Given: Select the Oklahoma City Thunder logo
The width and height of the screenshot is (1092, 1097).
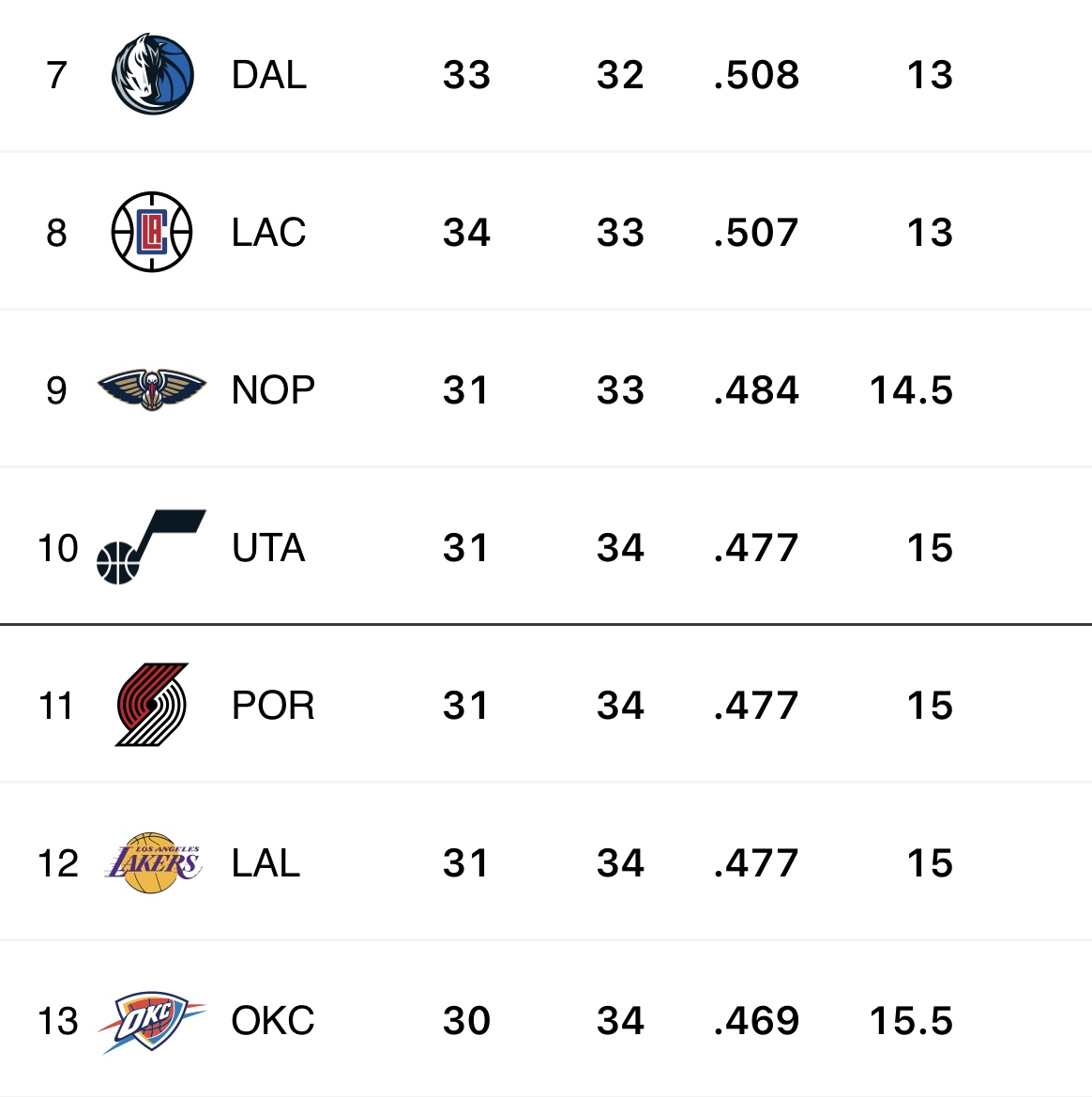Looking at the screenshot, I should pos(152,1021).
